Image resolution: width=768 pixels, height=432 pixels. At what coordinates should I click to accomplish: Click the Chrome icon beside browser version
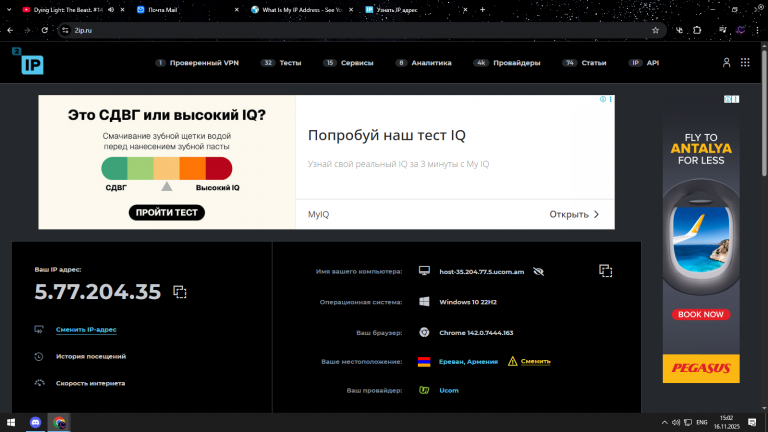point(424,333)
